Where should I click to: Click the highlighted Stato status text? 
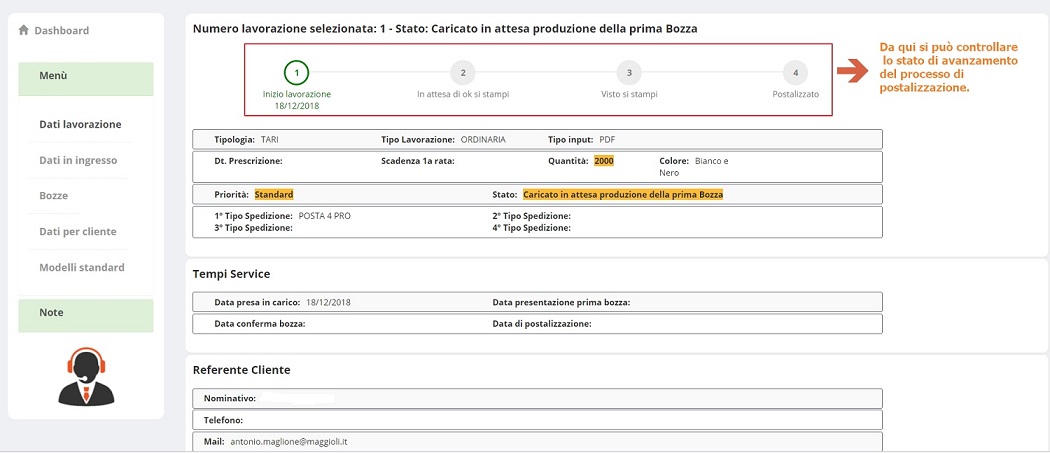(x=622, y=194)
